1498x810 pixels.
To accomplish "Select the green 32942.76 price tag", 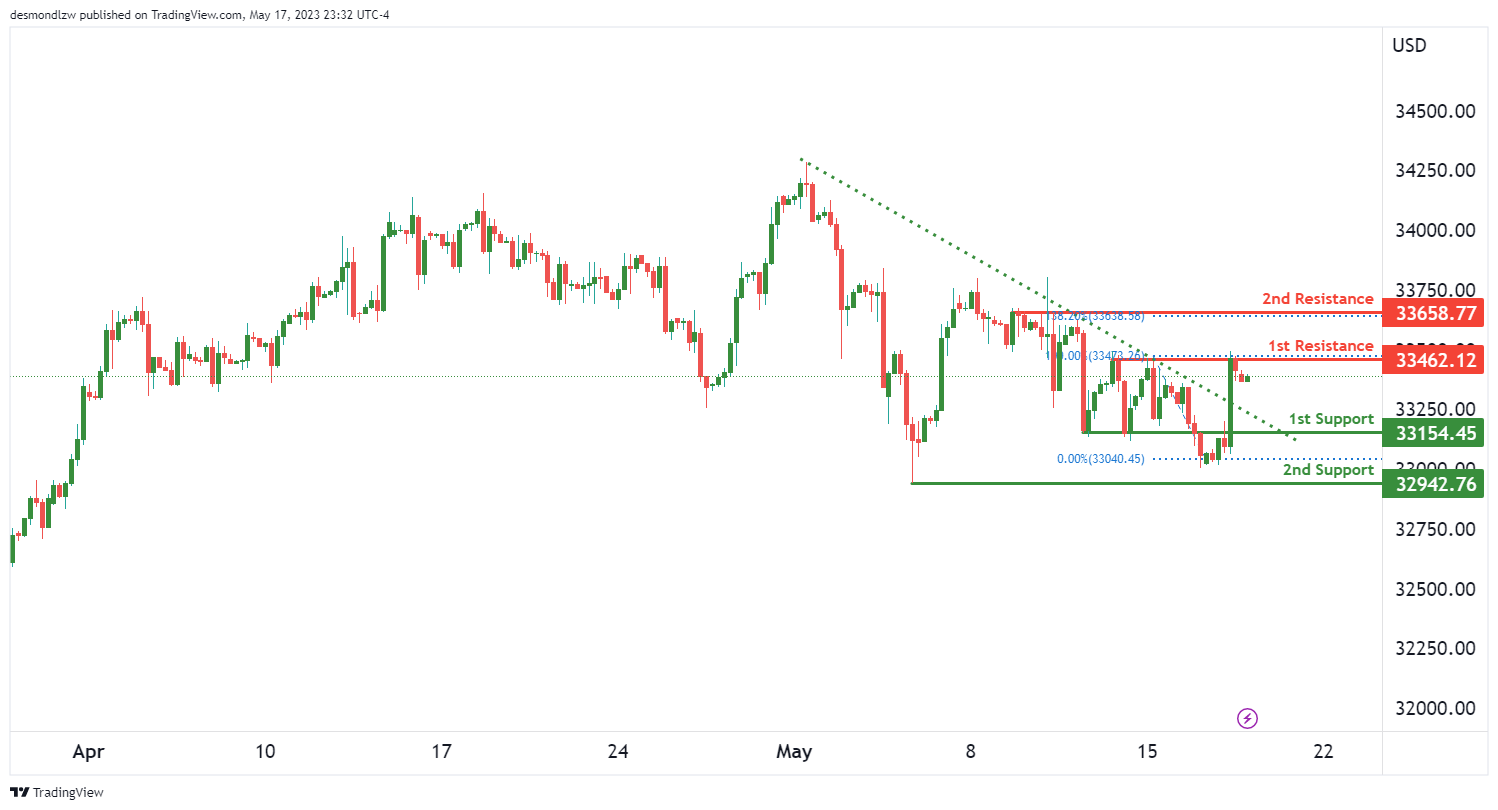I will pyautogui.click(x=1432, y=484).
